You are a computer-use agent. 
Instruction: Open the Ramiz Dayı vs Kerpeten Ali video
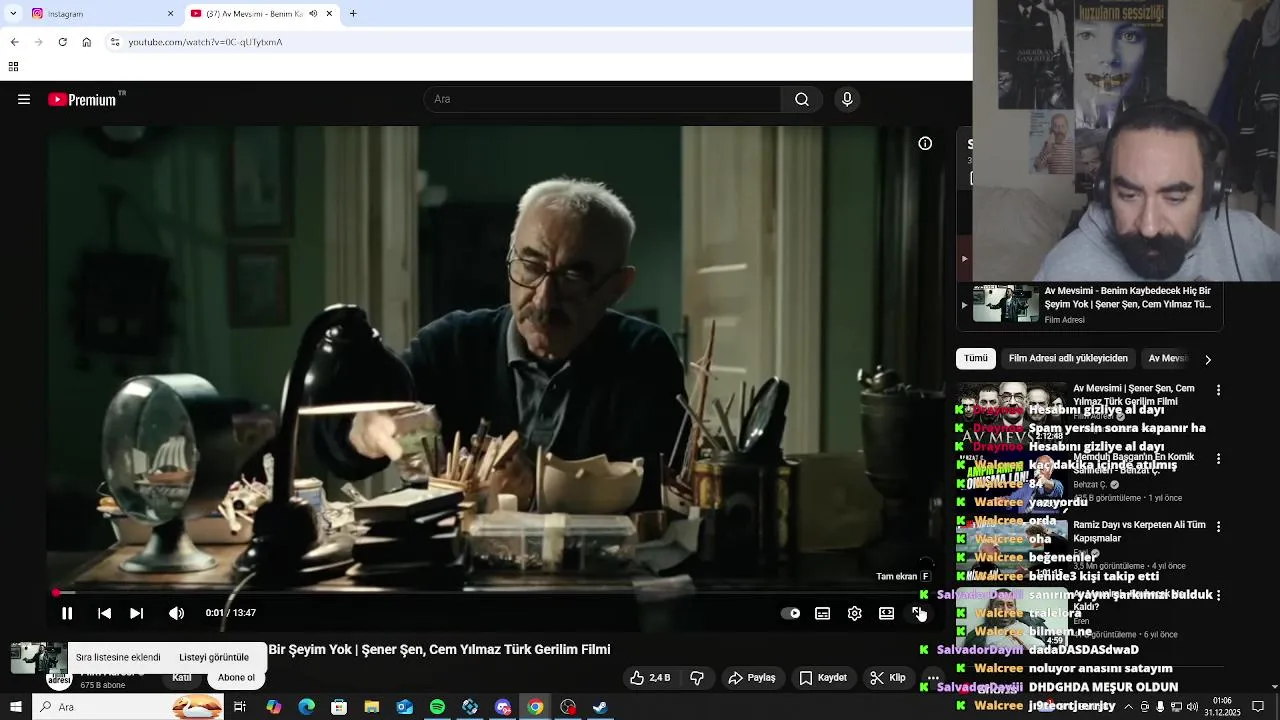1139,531
